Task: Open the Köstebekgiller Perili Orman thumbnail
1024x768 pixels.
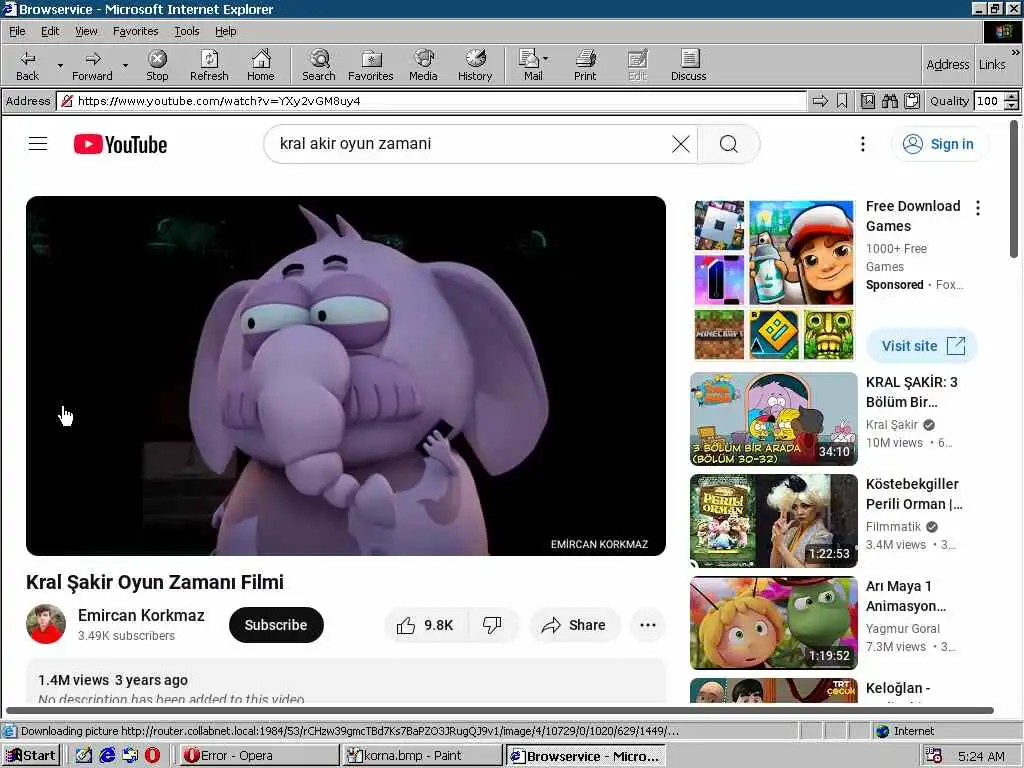Action: [774, 520]
